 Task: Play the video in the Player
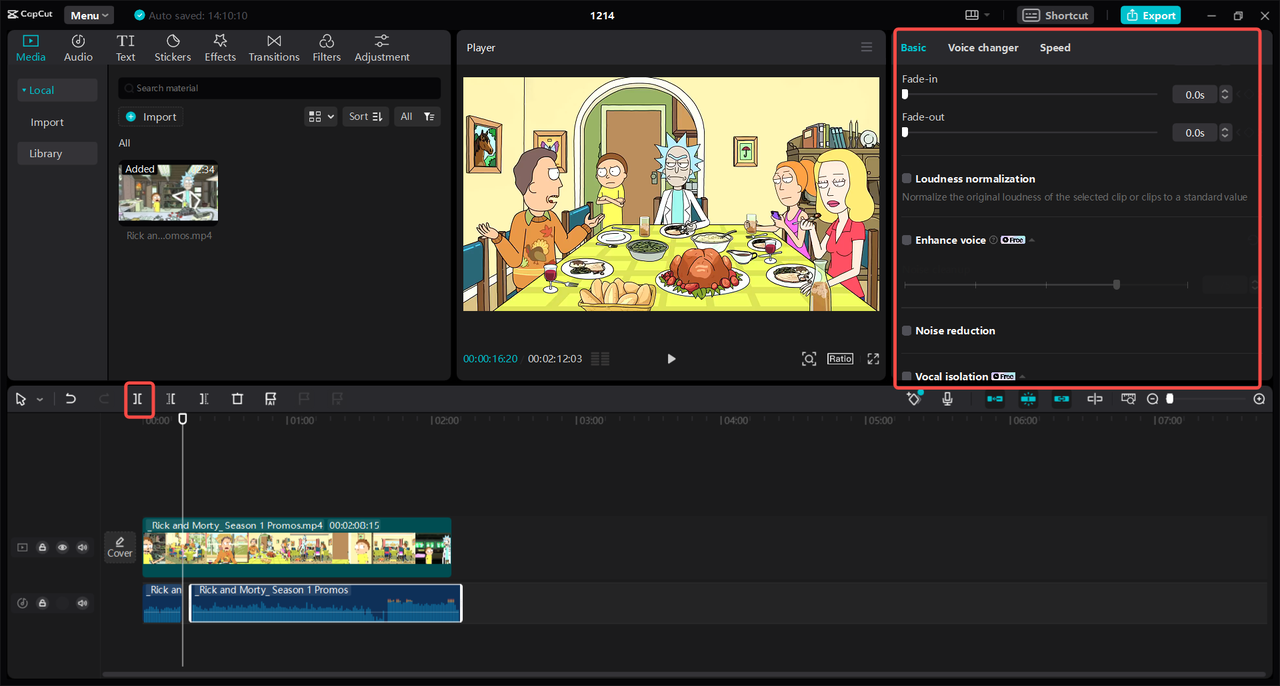point(671,359)
